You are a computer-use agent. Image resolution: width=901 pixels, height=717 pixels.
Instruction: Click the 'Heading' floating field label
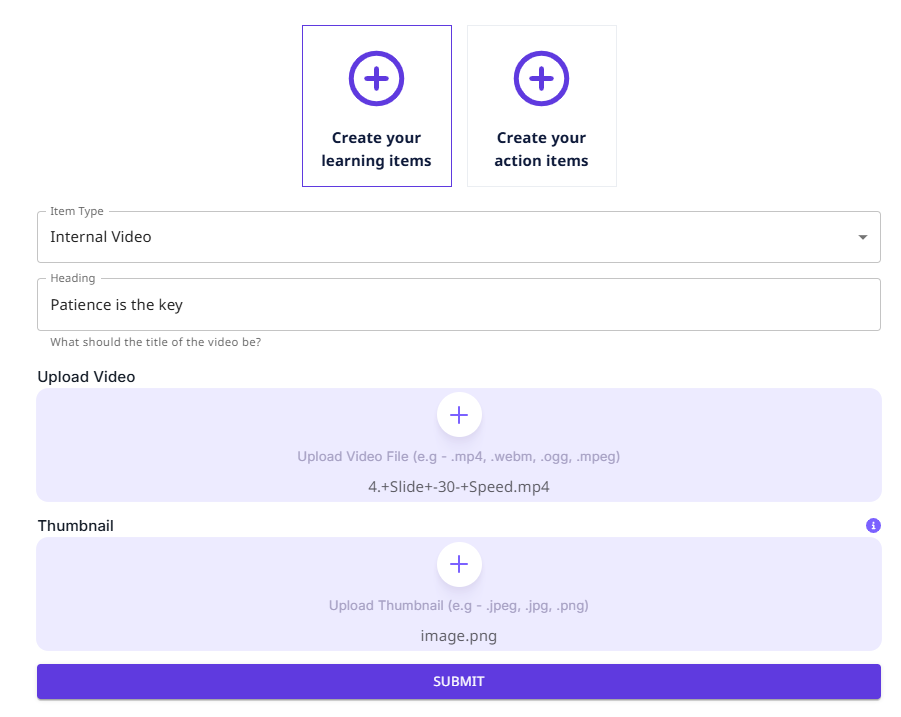click(x=73, y=278)
